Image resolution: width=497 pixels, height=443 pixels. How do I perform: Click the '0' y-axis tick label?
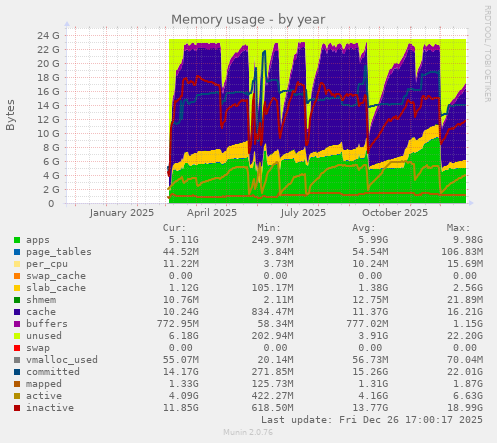[51, 204]
